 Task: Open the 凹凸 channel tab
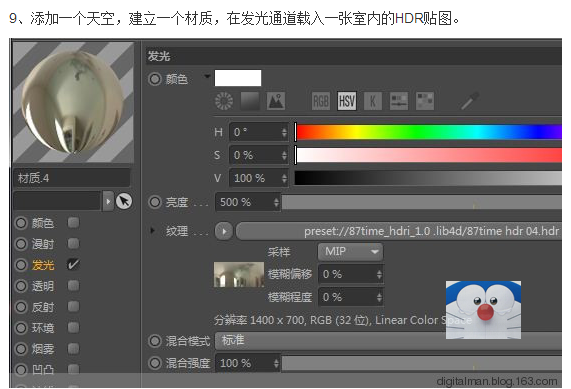pos(43,370)
